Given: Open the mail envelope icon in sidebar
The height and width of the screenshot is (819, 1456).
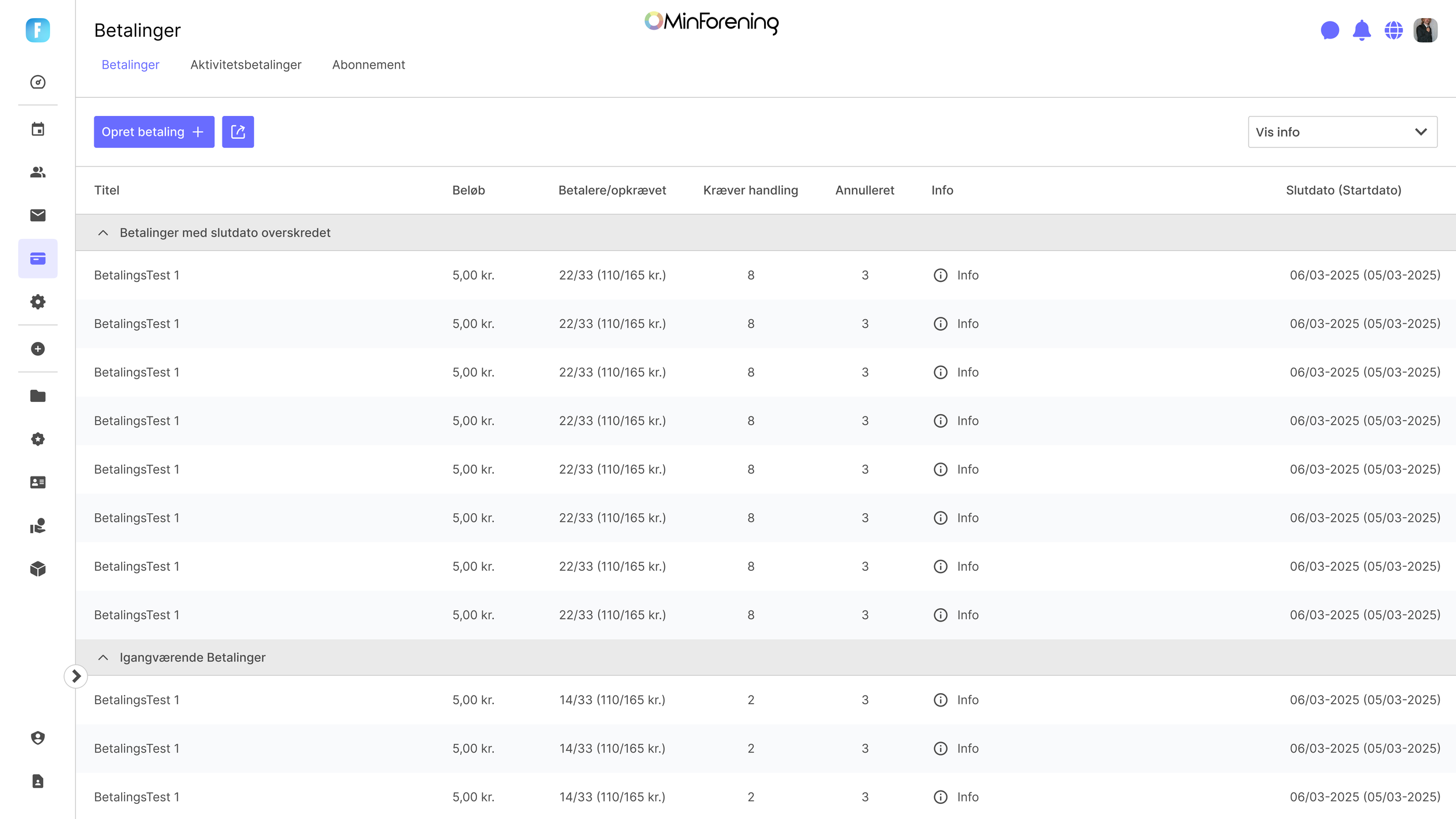Looking at the screenshot, I should point(38,216).
